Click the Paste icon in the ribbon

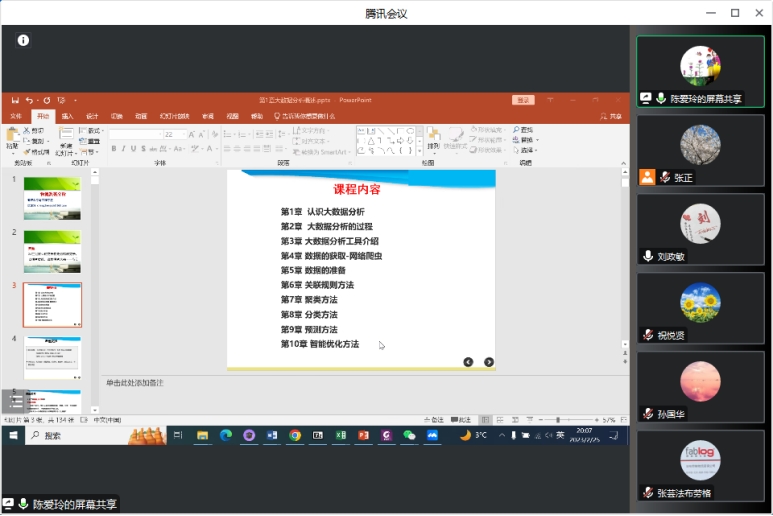click(13, 137)
